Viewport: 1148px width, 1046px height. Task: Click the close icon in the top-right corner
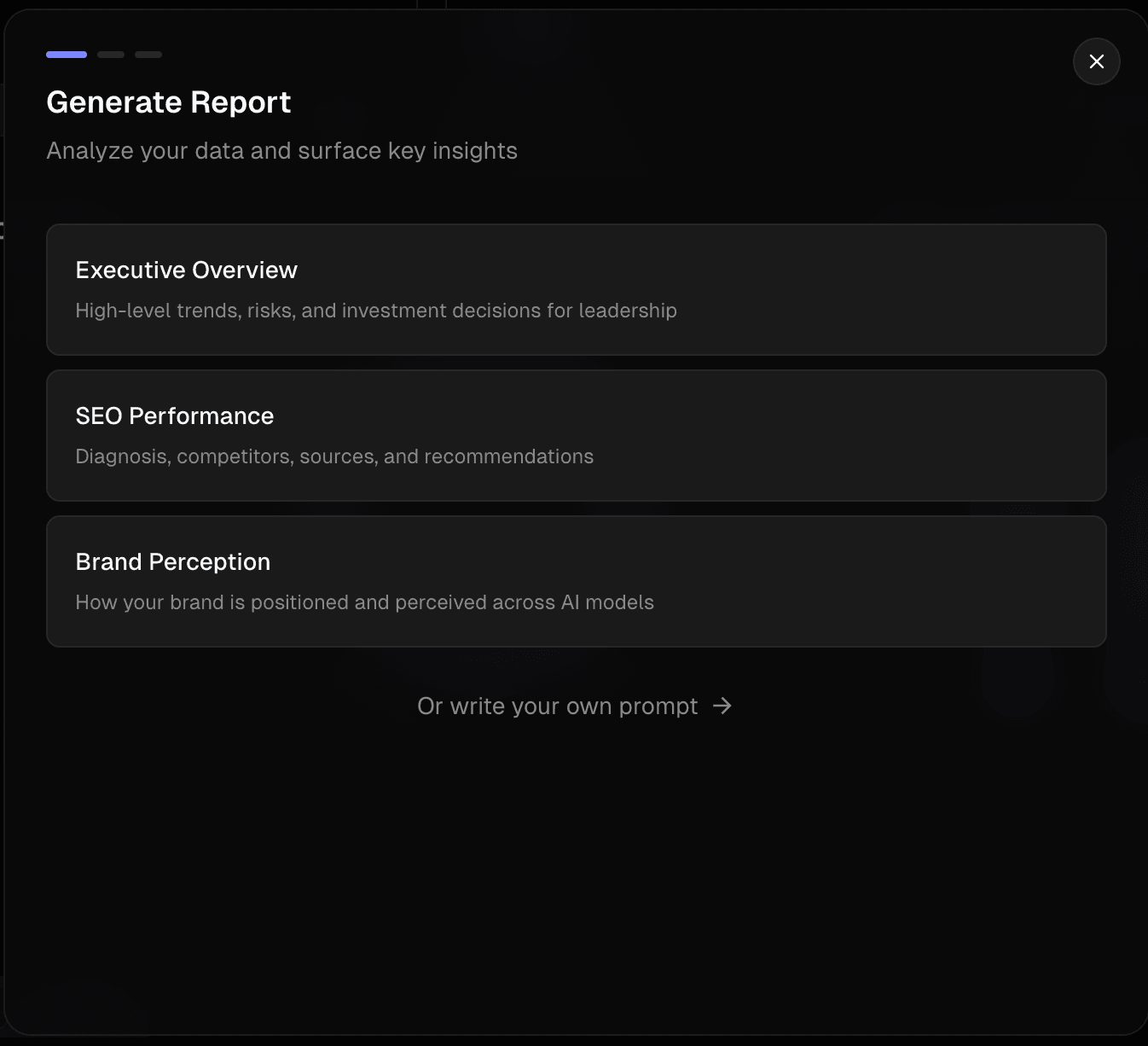(1097, 61)
